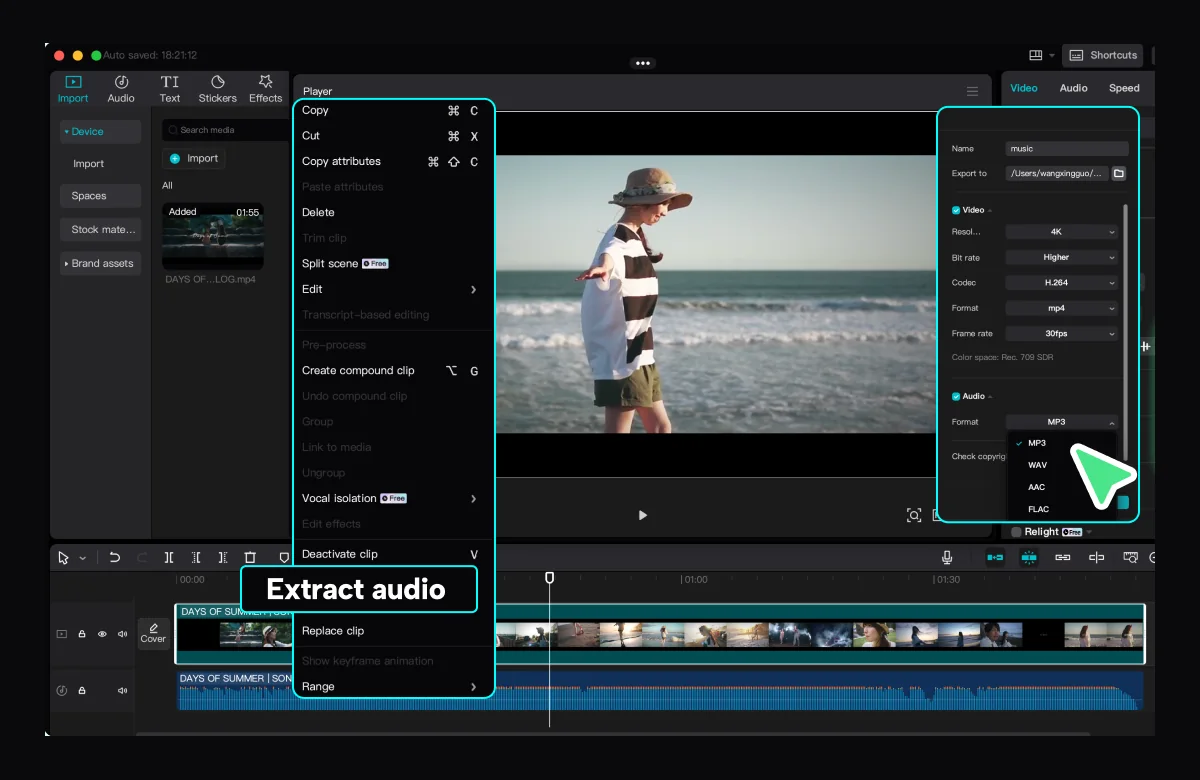
Task: Click the timeline playhead marker
Action: [549, 578]
